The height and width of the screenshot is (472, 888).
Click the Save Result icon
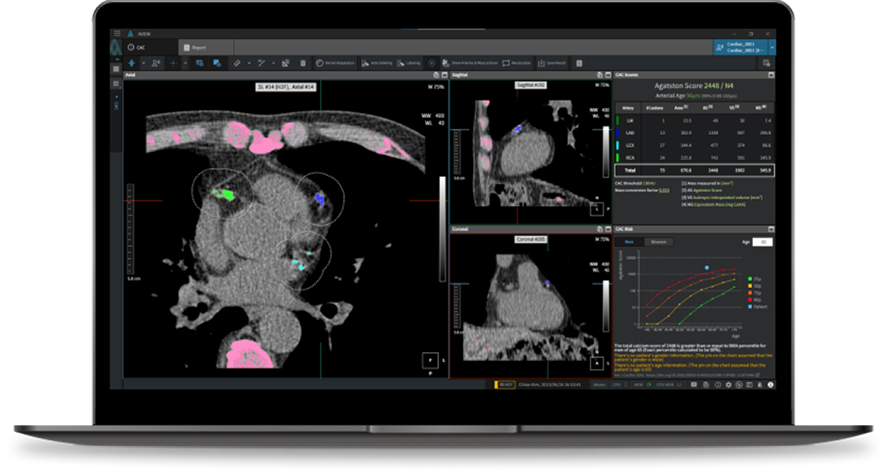[x=543, y=63]
